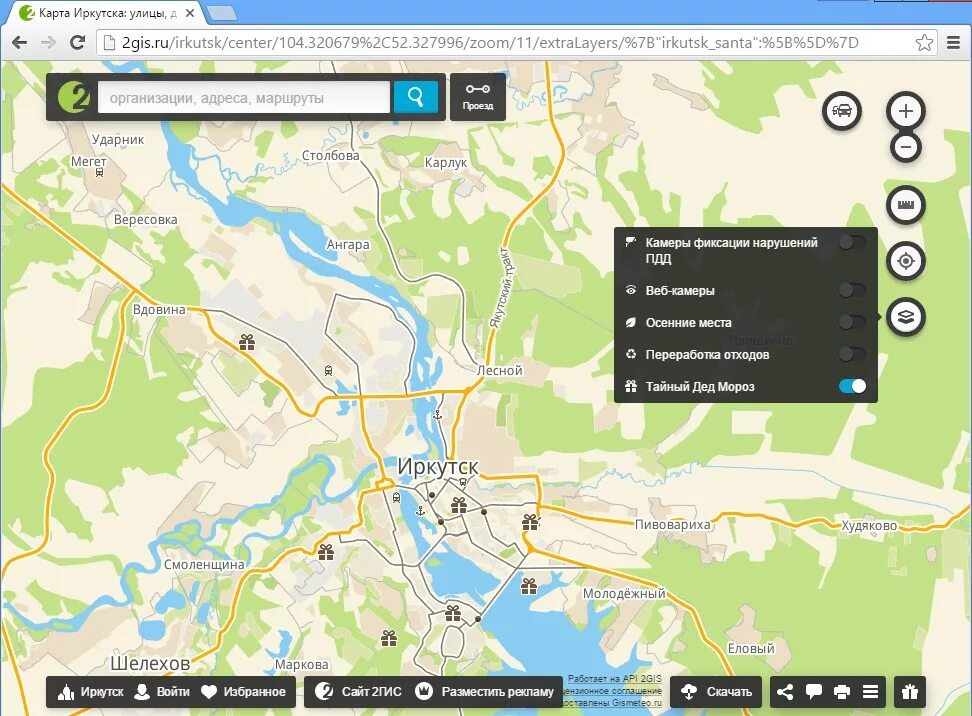The image size is (972, 716).
Task: Click the gift marker below Иркутск label
Action: [x=459, y=505]
